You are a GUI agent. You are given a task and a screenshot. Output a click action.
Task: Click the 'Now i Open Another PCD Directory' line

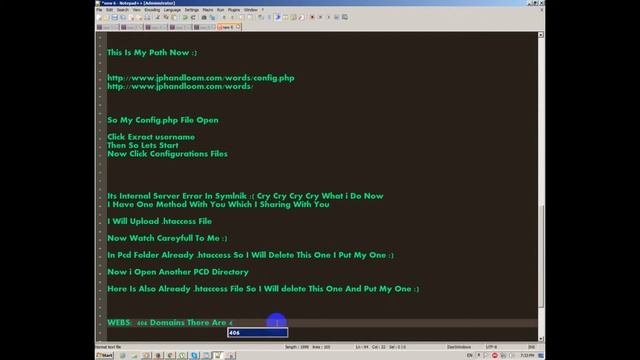click(x=178, y=272)
